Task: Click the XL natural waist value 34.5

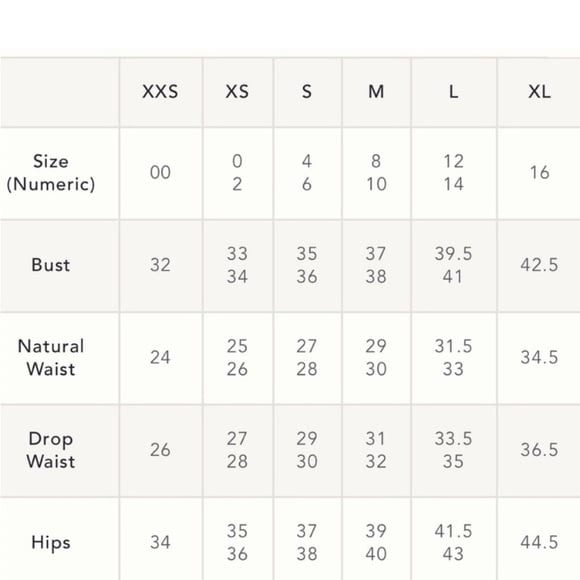Action: pos(539,357)
